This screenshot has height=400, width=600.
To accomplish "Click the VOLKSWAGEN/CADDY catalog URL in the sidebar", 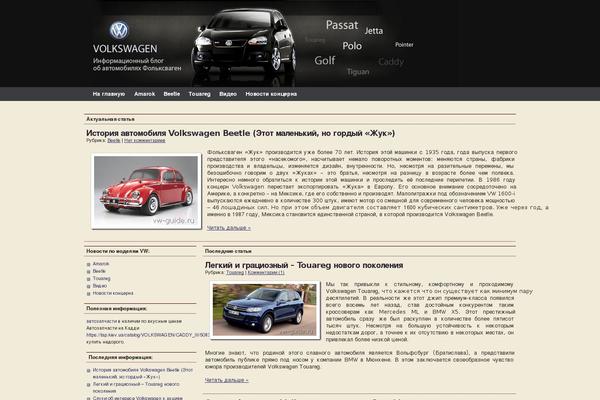I will (x=147, y=335).
